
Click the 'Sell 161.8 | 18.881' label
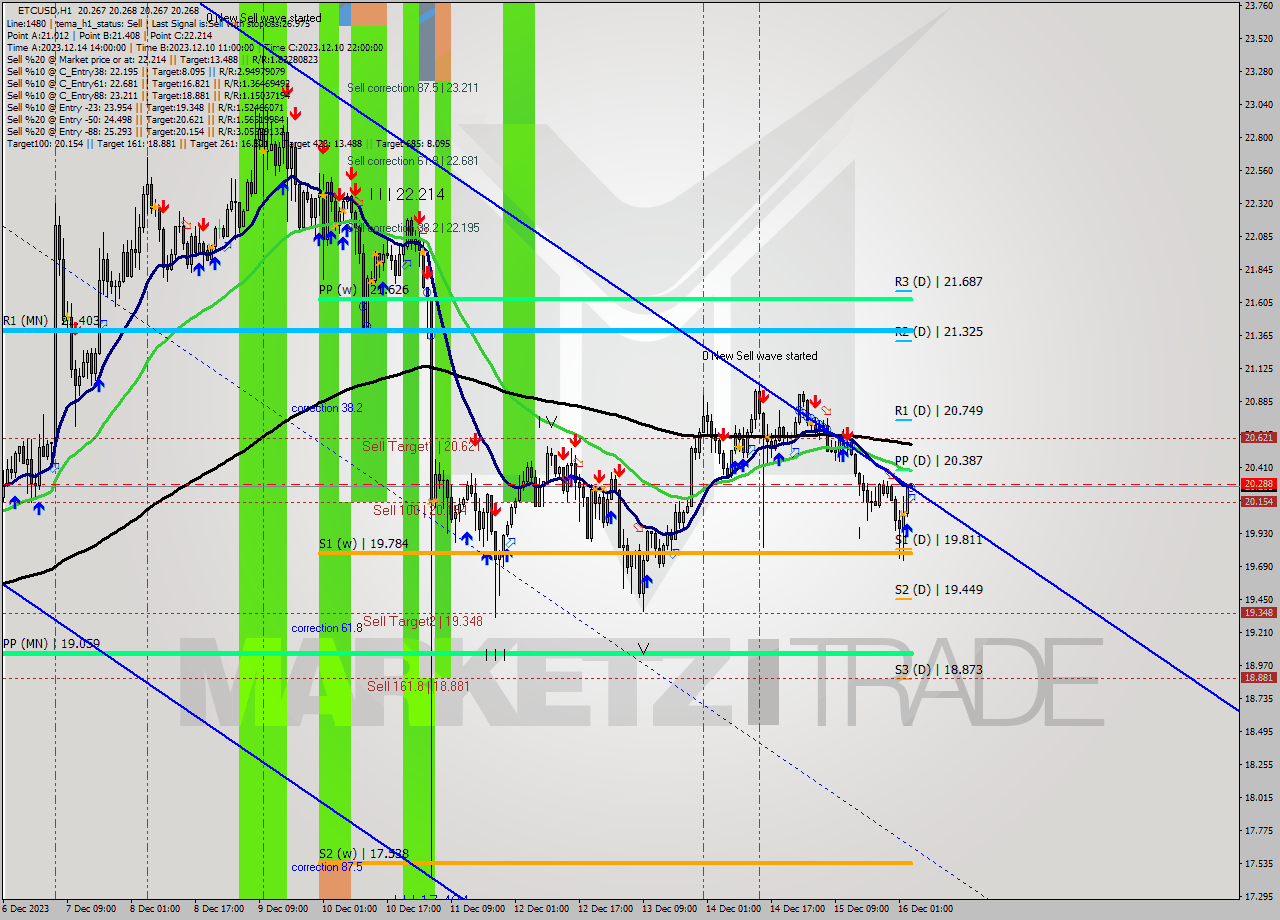[x=418, y=686]
